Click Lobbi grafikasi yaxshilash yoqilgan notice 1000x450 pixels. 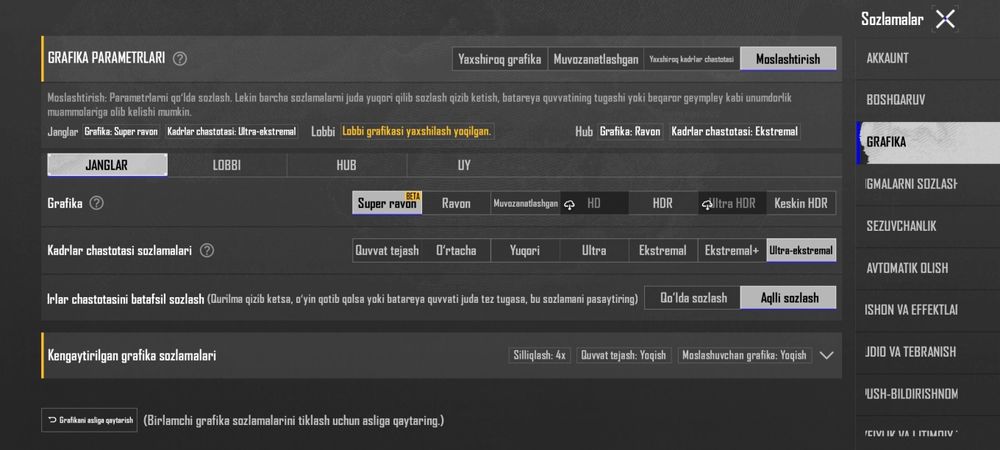[416, 131]
